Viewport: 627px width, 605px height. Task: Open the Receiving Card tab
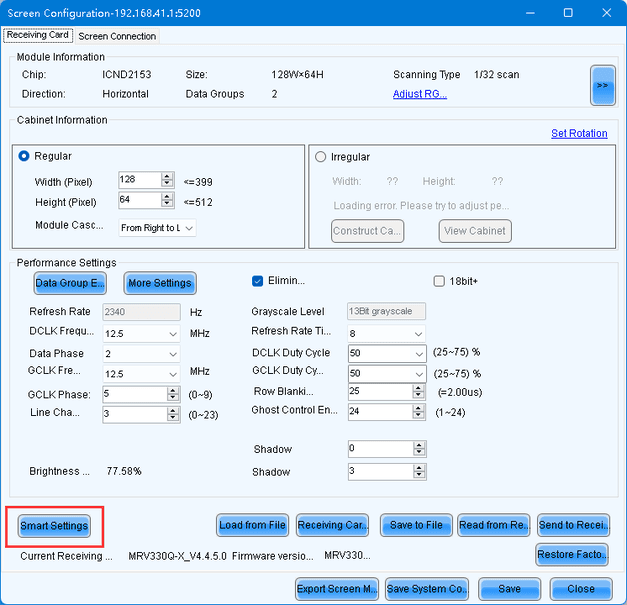pyautogui.click(x=38, y=35)
